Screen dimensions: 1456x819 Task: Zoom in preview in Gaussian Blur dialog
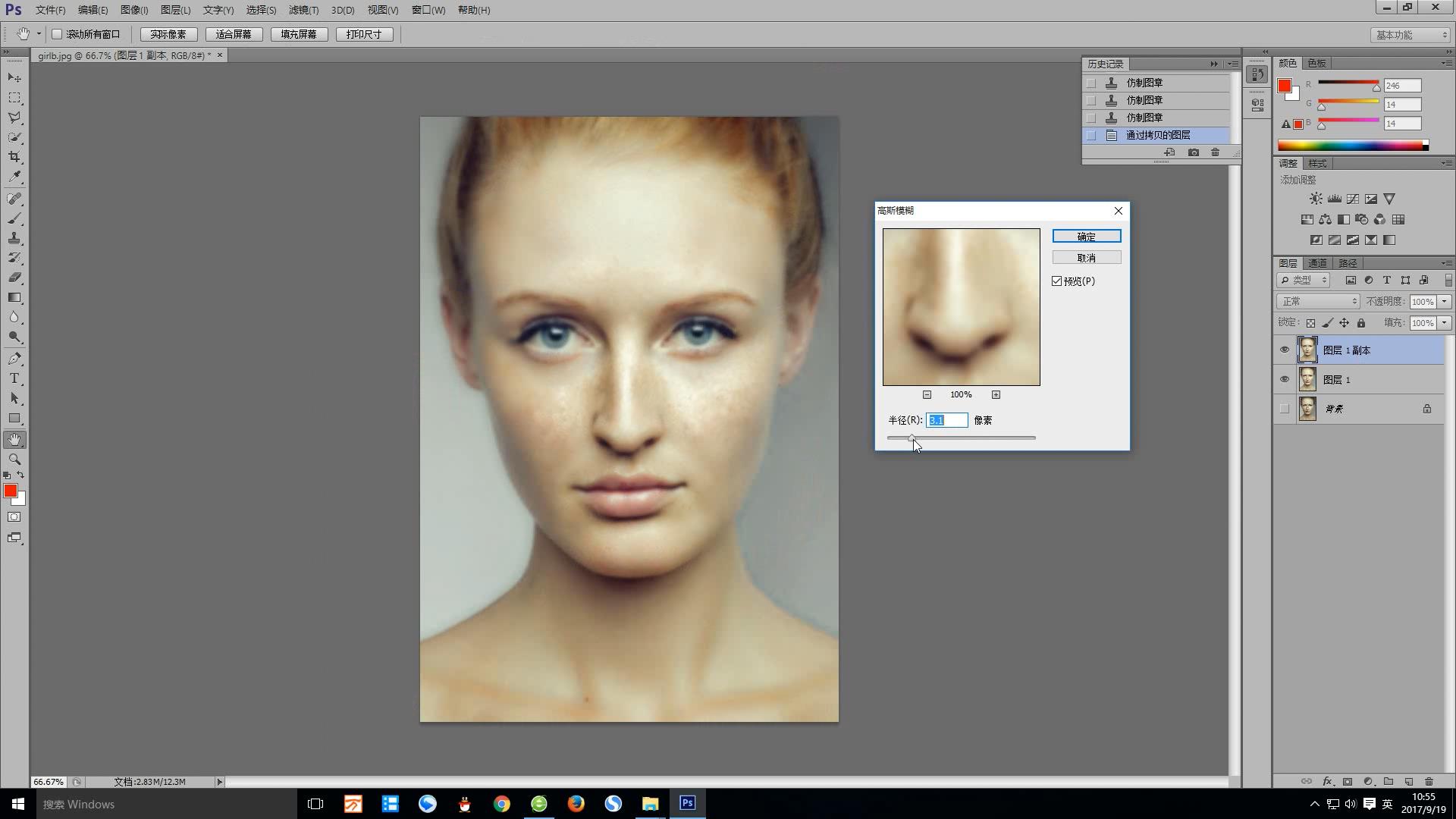(x=996, y=394)
